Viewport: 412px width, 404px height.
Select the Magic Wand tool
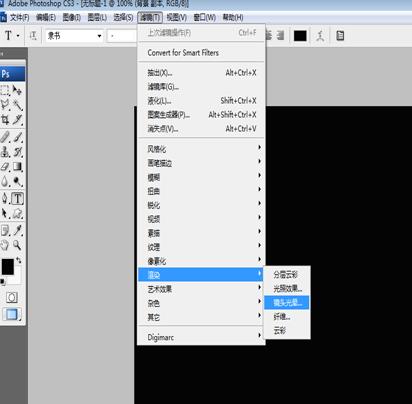(17, 105)
